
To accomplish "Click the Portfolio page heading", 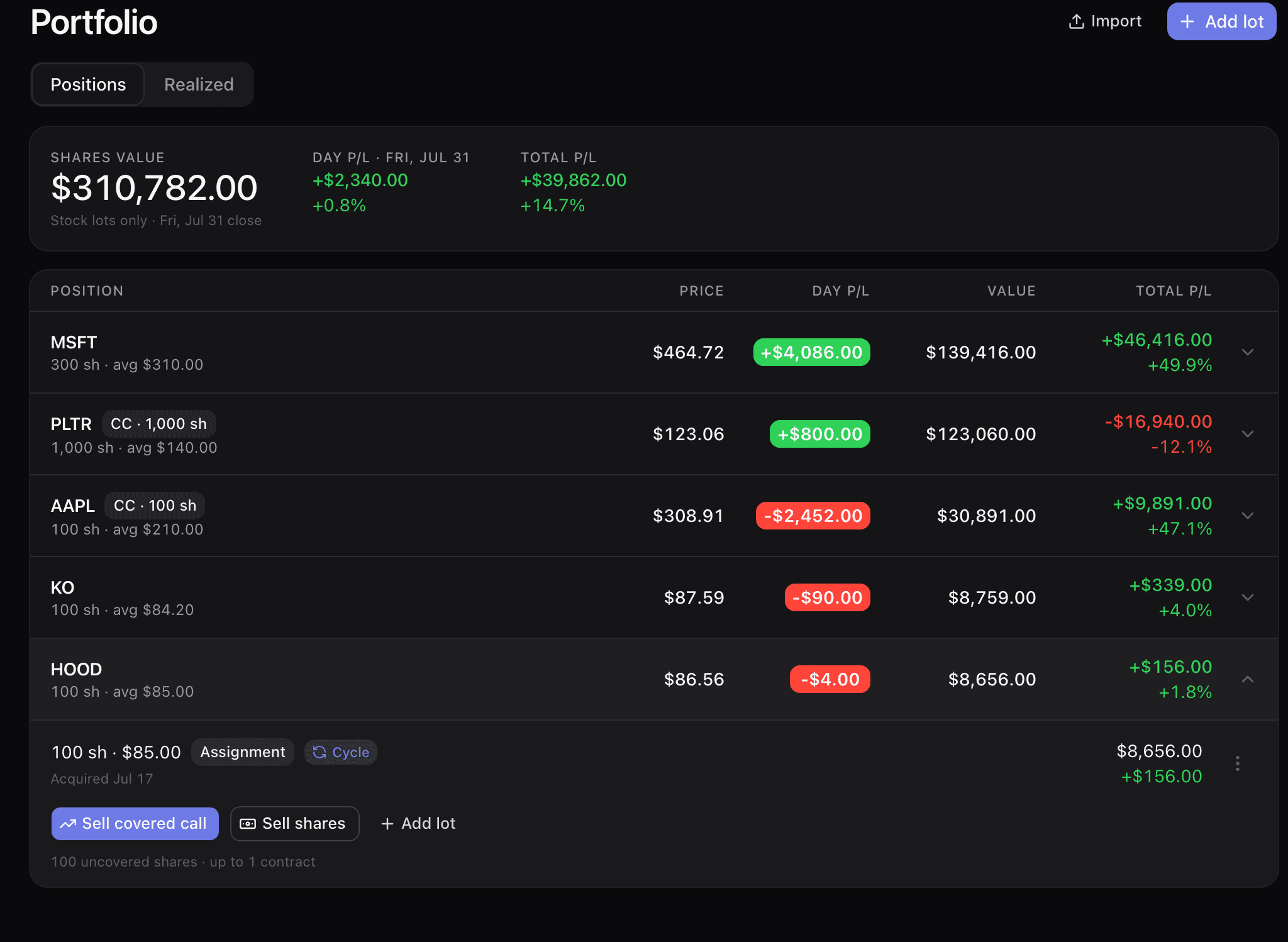I will pos(94,23).
